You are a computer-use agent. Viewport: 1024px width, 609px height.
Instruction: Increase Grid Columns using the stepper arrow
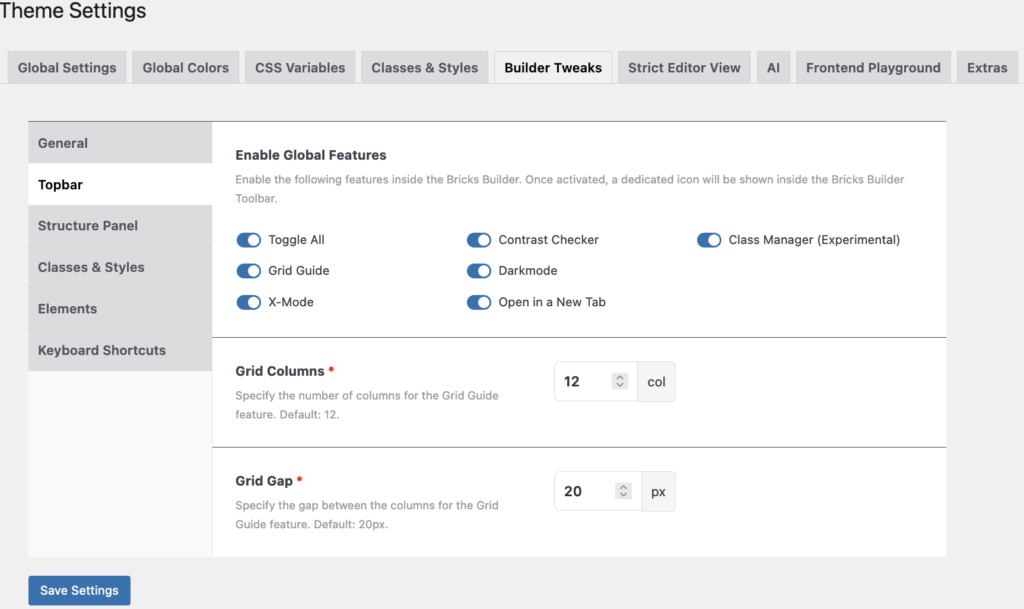620,375
